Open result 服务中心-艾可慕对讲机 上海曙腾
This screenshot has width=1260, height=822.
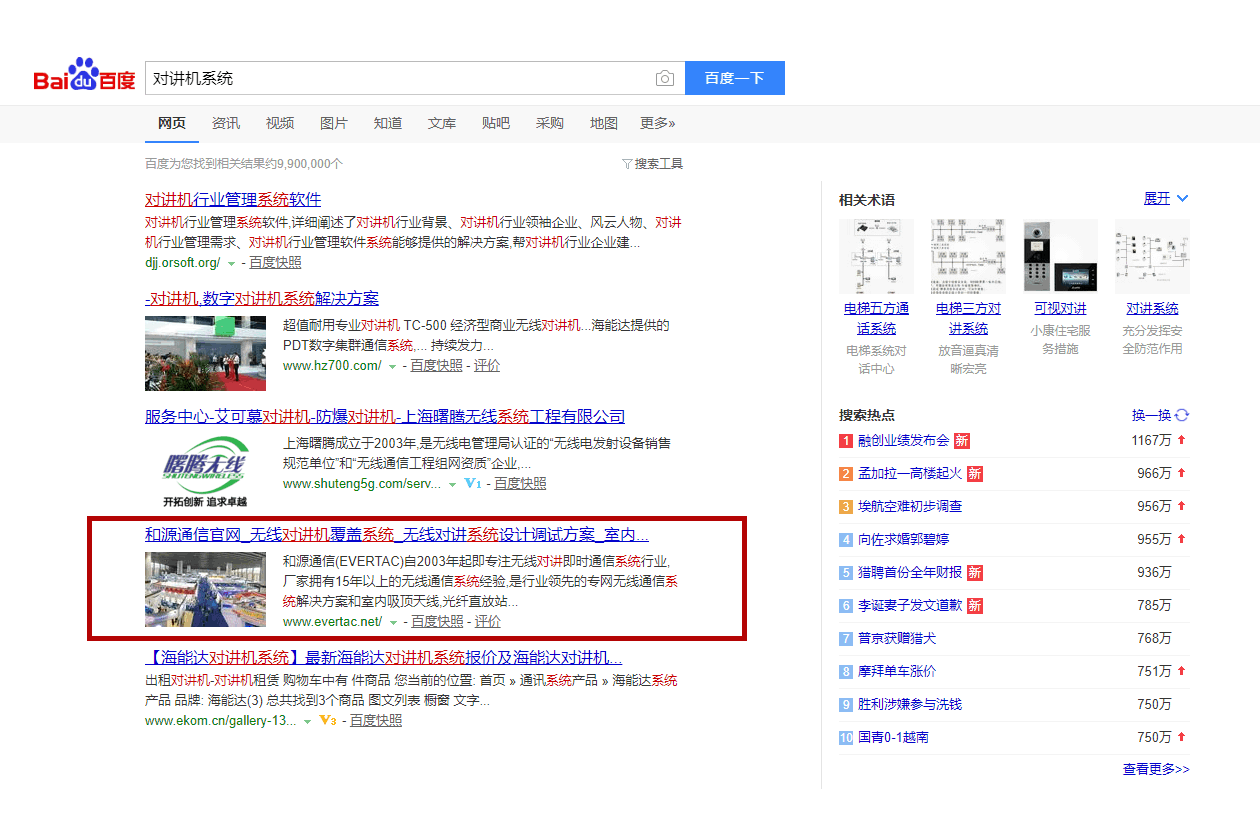pos(385,416)
